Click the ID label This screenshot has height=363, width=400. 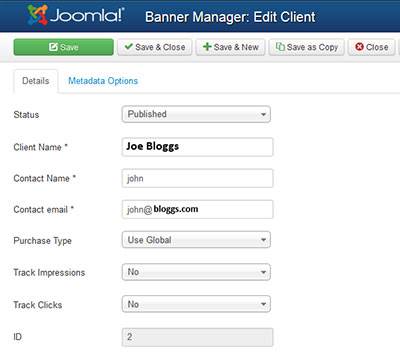tap(17, 337)
